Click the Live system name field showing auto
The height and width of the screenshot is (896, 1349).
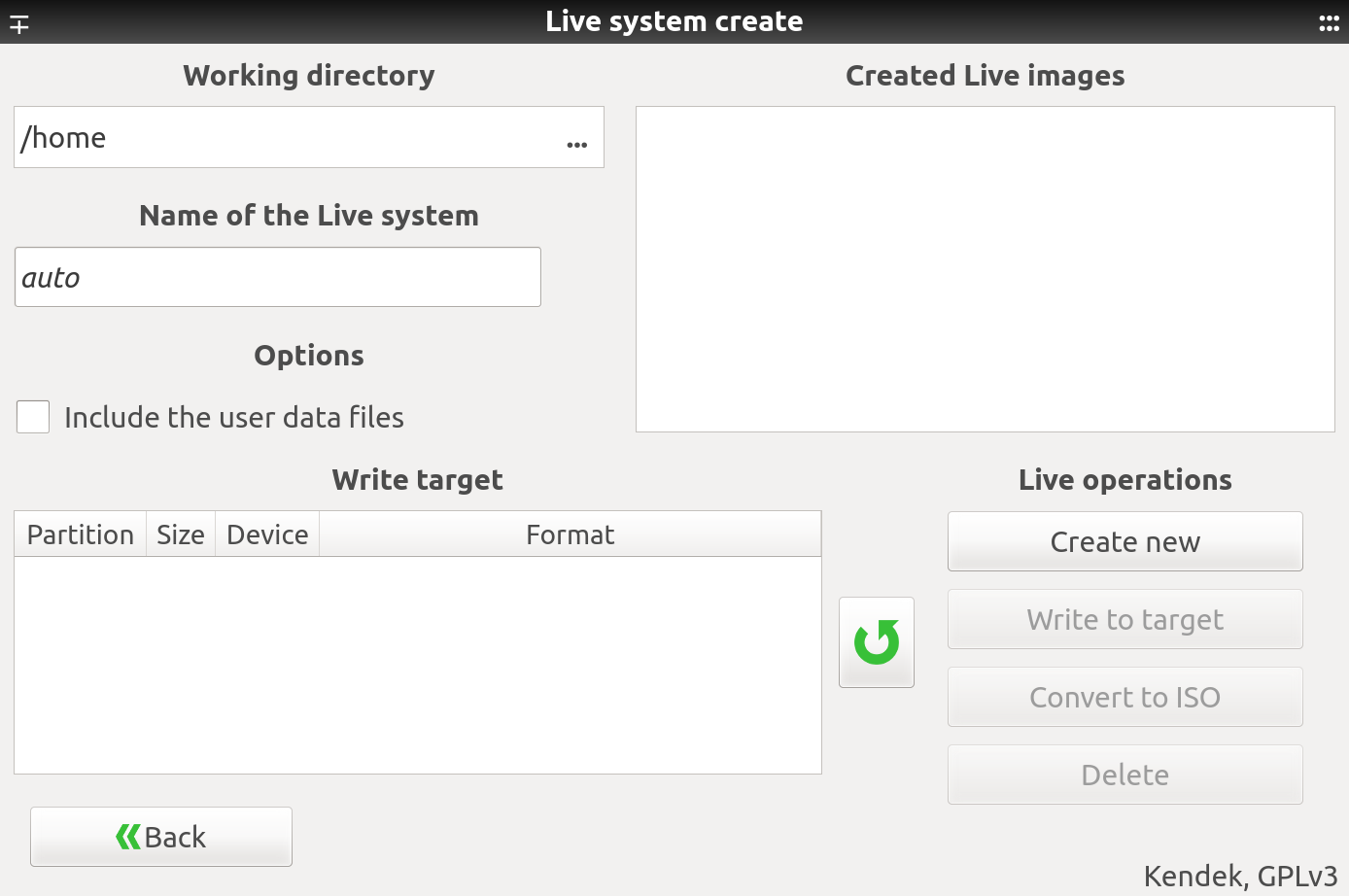coord(278,277)
